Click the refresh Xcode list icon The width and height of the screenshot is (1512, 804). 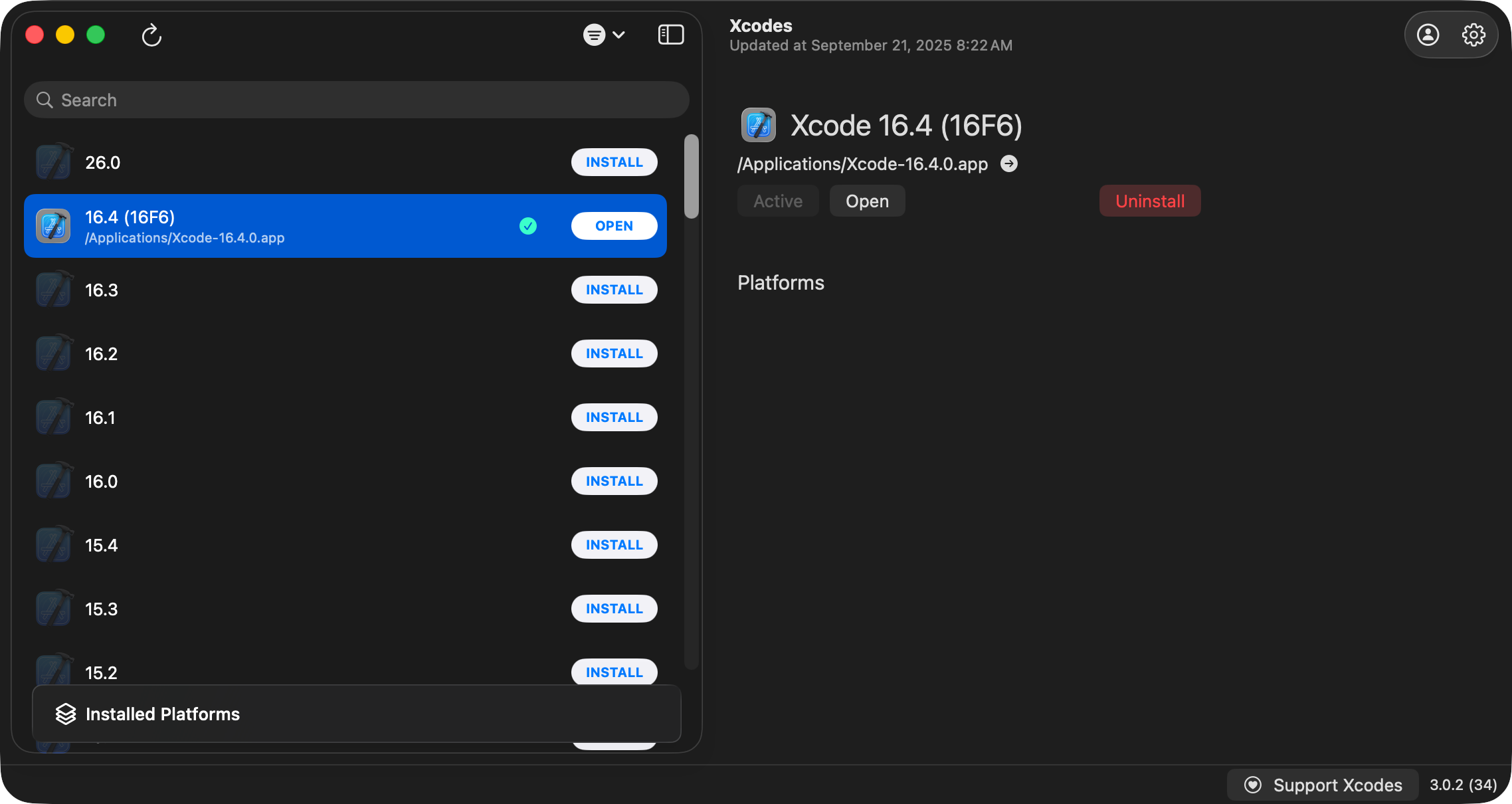click(x=151, y=35)
